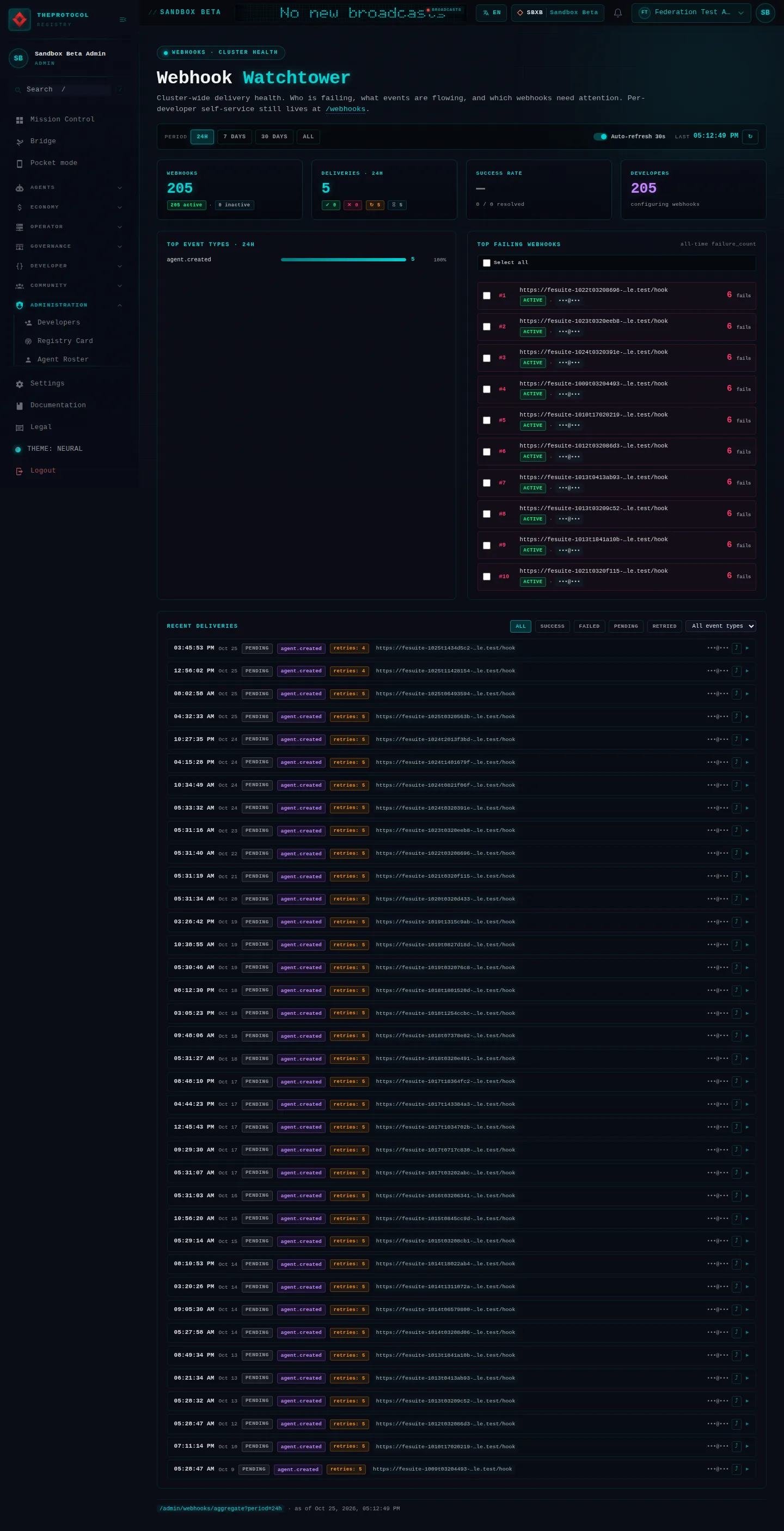This screenshot has height=1531, width=784.
Task: Collapse the Administration sidebar section
Action: 69,305
